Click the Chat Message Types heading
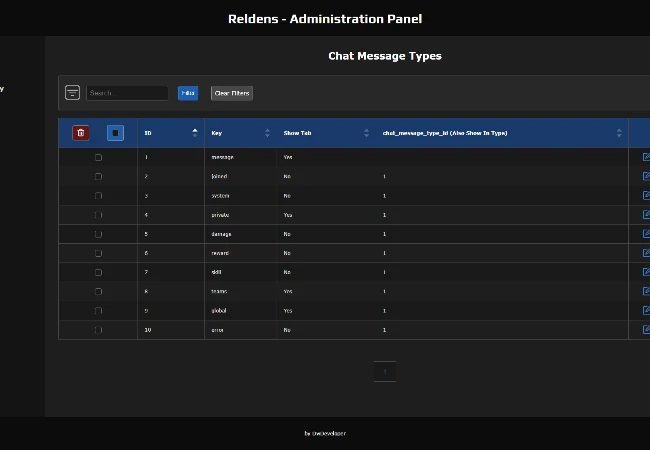This screenshot has height=450, width=650. pos(385,56)
